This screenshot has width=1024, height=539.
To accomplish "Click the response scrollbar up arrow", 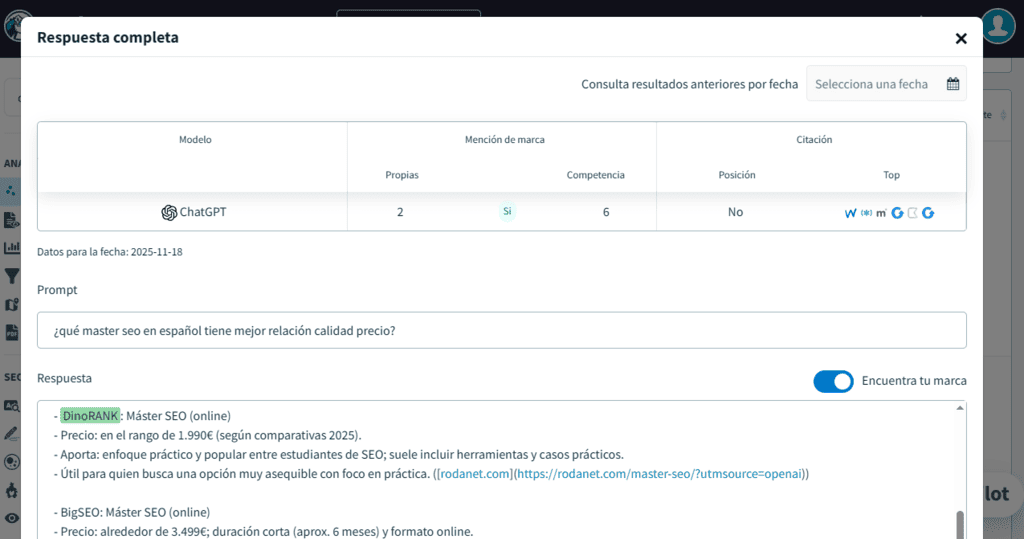I will click(x=959, y=408).
